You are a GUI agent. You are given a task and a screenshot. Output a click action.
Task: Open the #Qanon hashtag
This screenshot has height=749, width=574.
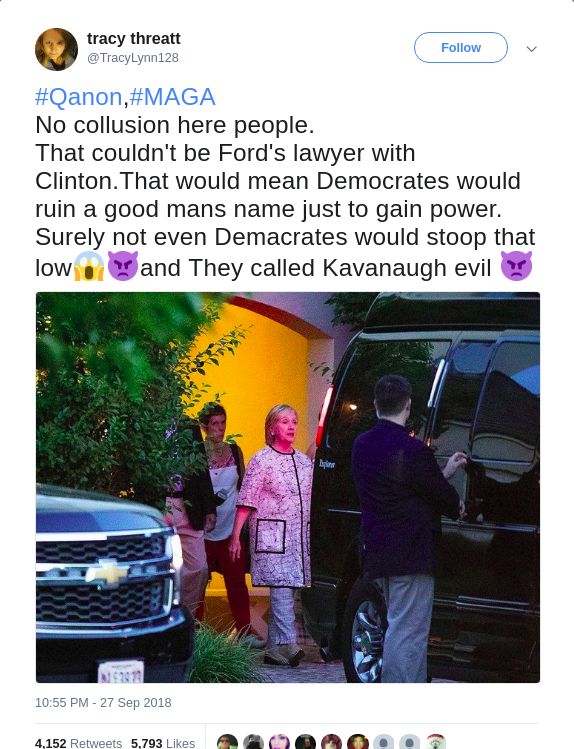tap(79, 97)
